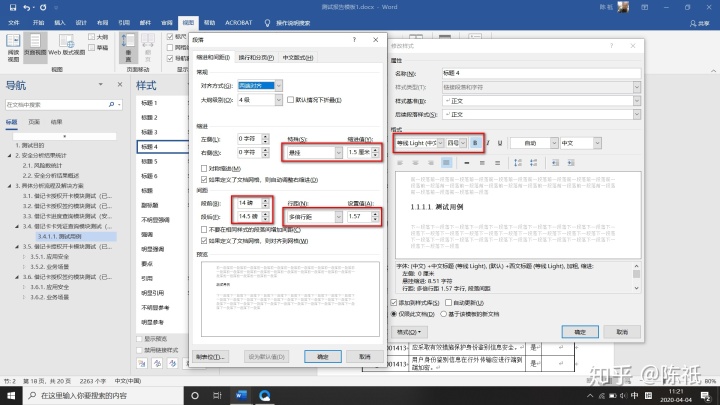Switch to 阅读视图 reading view
Image resolution: width=720 pixels, height=405 pixels.
[x=13, y=47]
